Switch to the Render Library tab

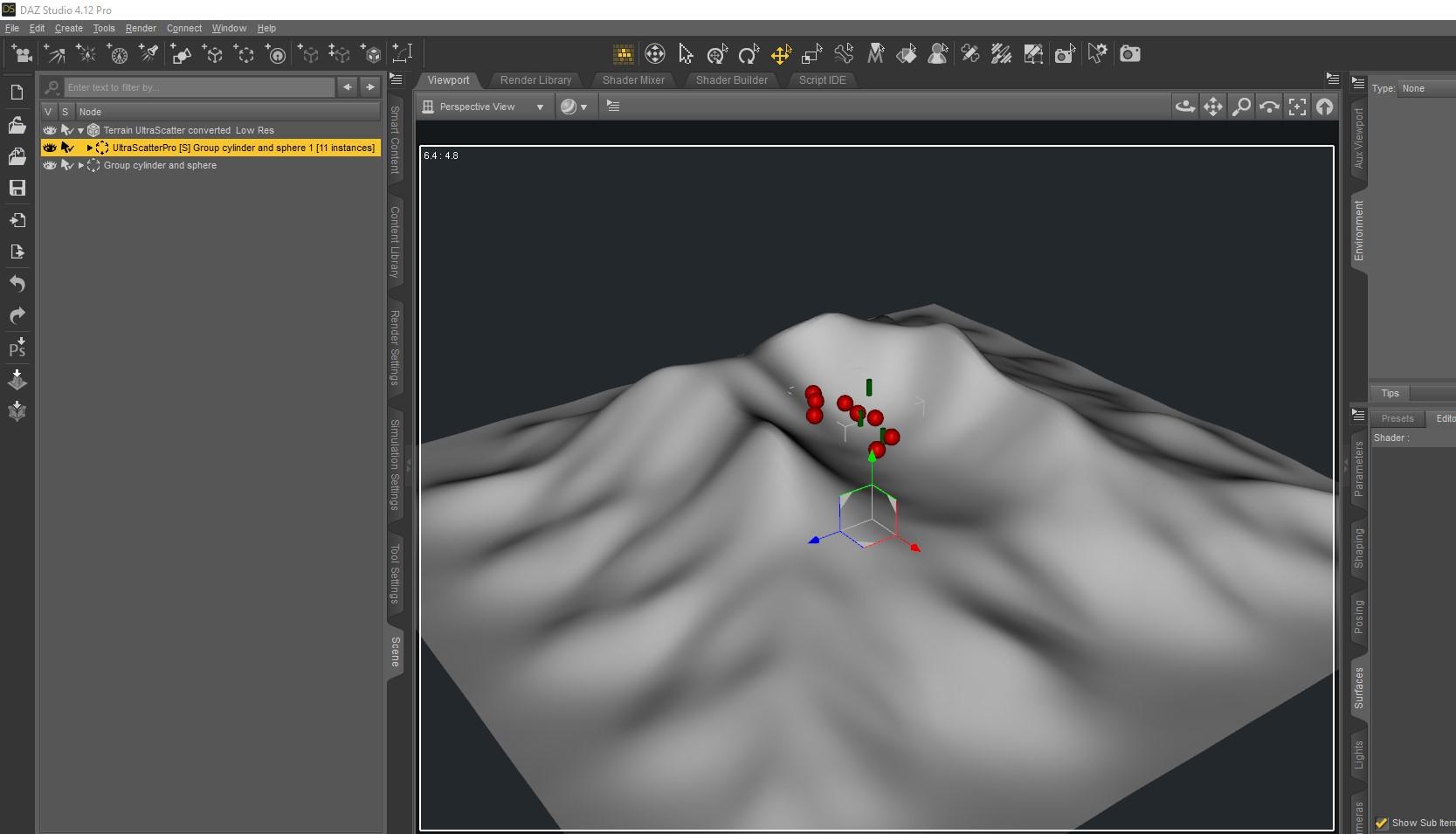(535, 79)
